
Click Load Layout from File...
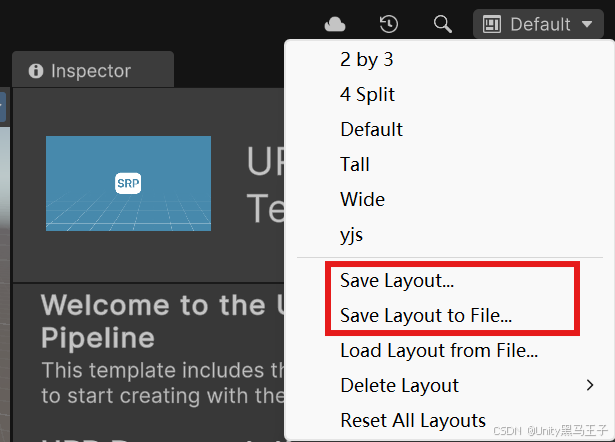click(449, 351)
